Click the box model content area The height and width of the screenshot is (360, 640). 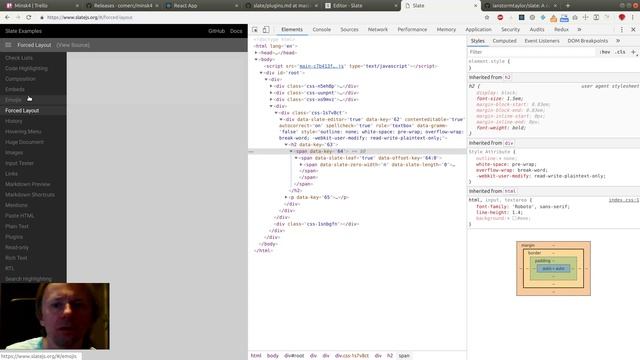(x=553, y=269)
